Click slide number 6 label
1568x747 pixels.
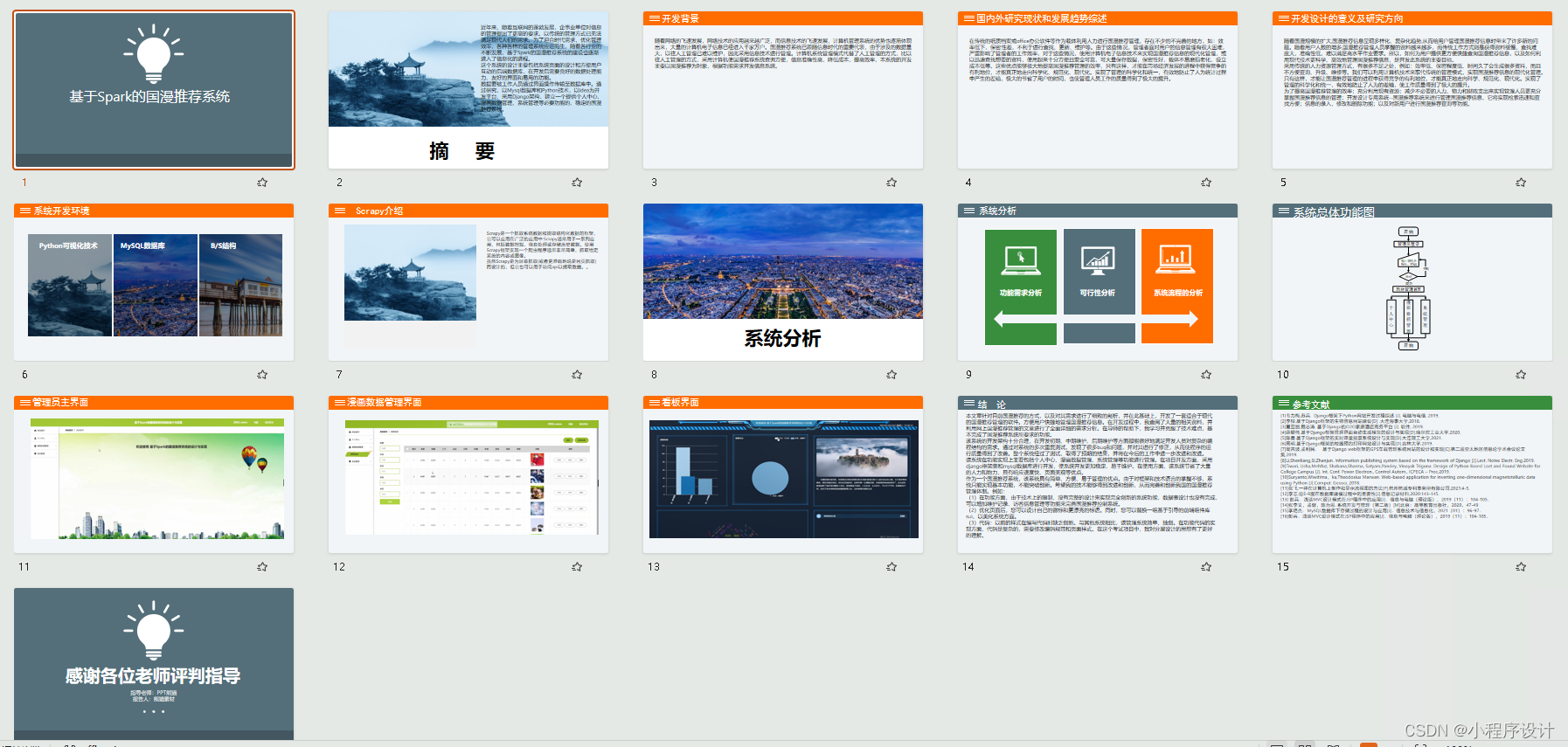(24, 375)
